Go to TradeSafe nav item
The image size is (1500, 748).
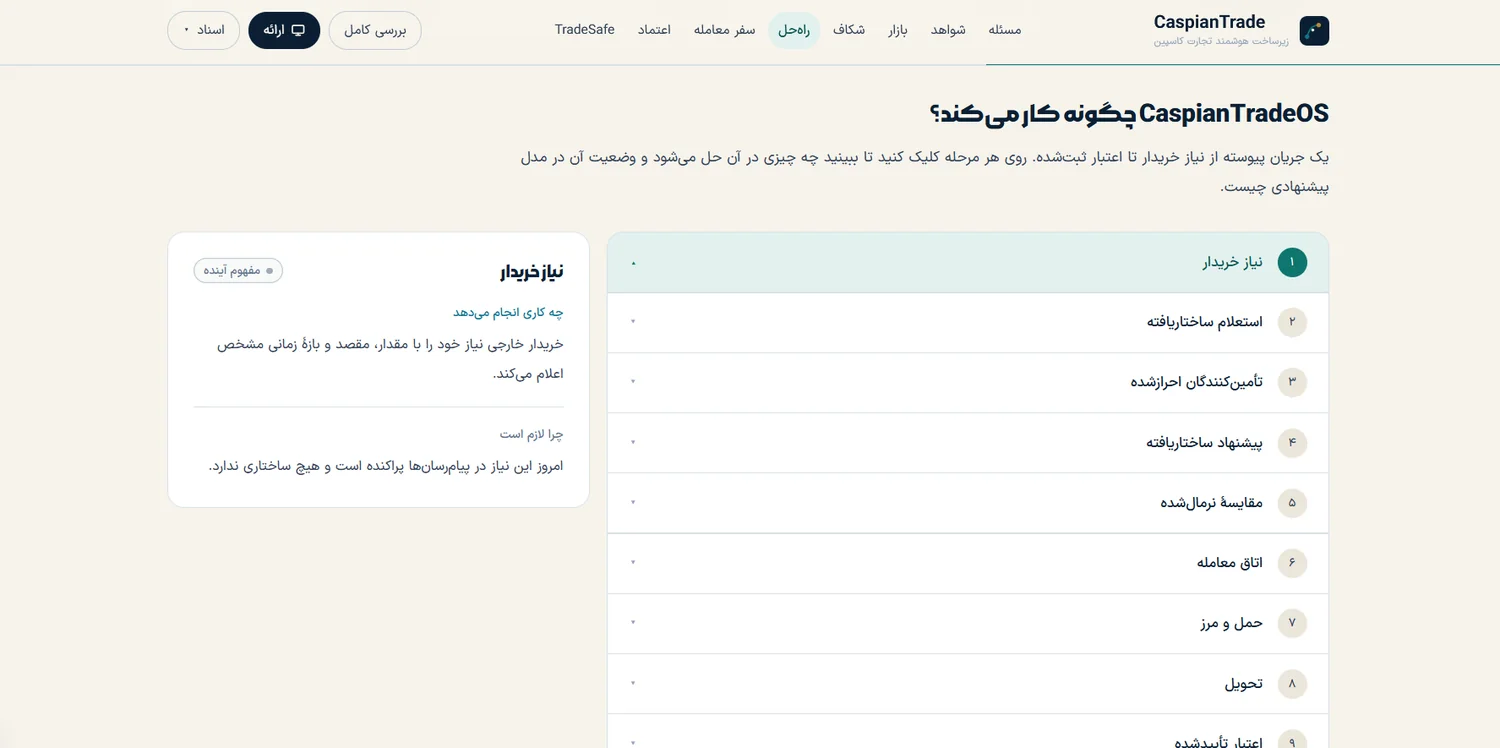pos(585,30)
